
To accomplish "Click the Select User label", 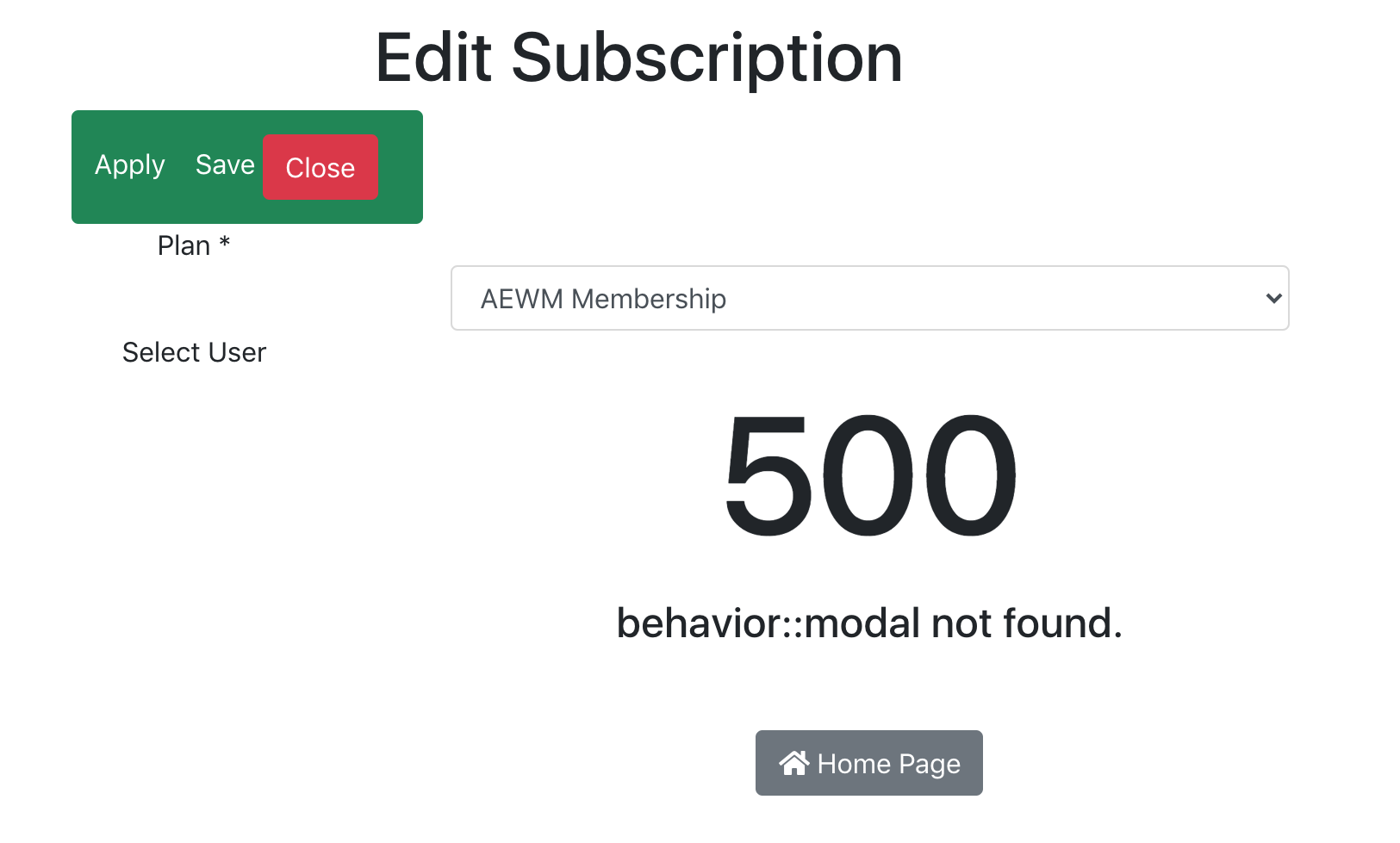I will click(x=194, y=352).
